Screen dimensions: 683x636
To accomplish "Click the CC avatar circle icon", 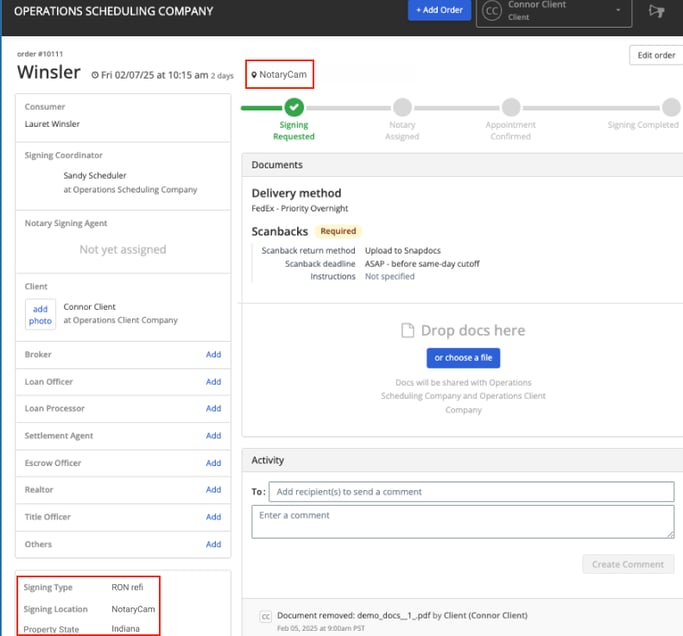I will pyautogui.click(x=492, y=11).
